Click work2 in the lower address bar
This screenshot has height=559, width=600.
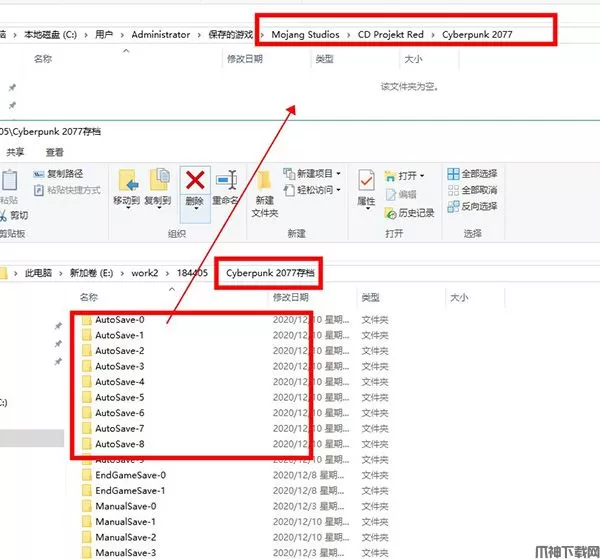click(x=145, y=273)
